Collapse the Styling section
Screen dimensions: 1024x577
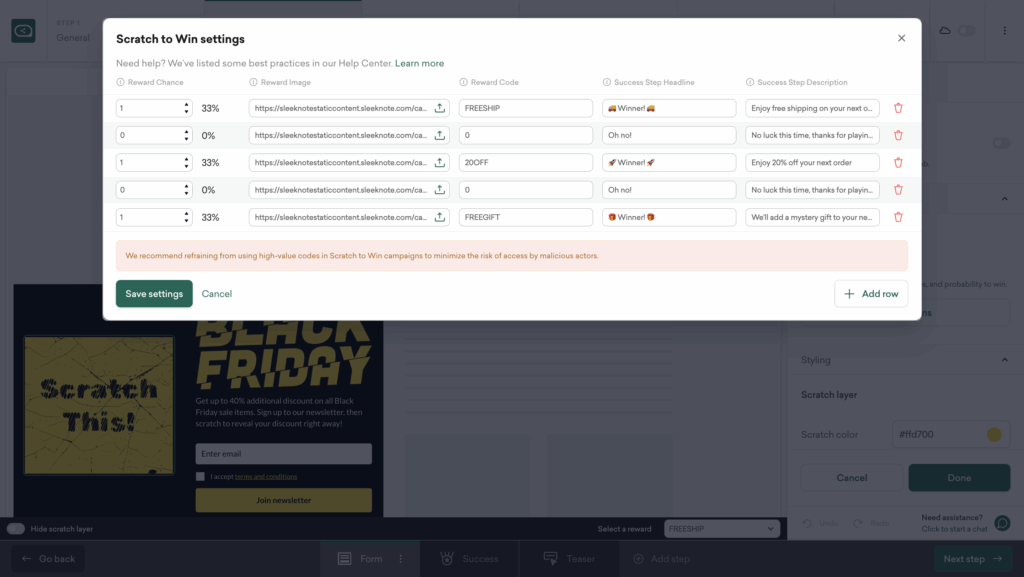click(x=1004, y=360)
